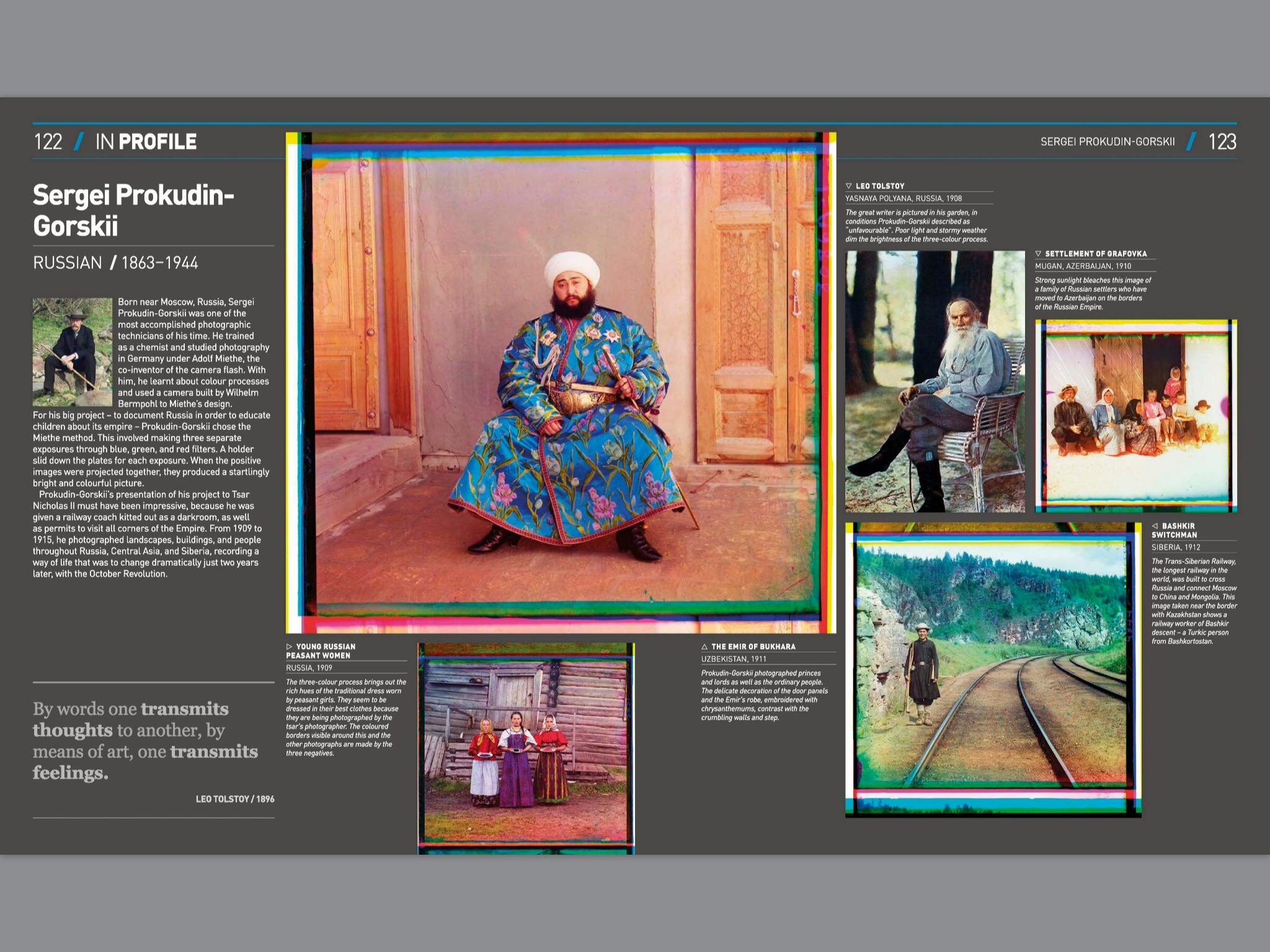1270x952 pixels.
Task: Tap page number 122 in header
Action: (48, 141)
